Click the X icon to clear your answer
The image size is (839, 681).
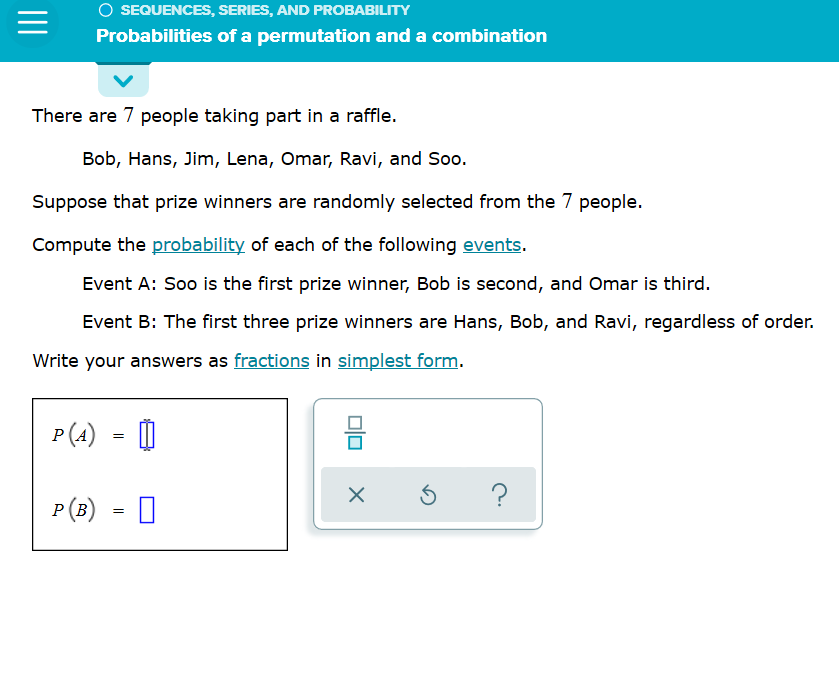tap(357, 494)
